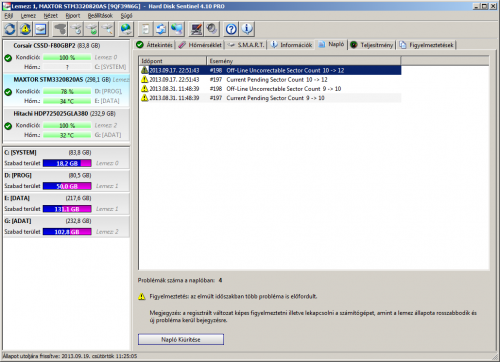Open the Fájl menu
Viewport: 500px width, 362px height.
tap(9, 16)
